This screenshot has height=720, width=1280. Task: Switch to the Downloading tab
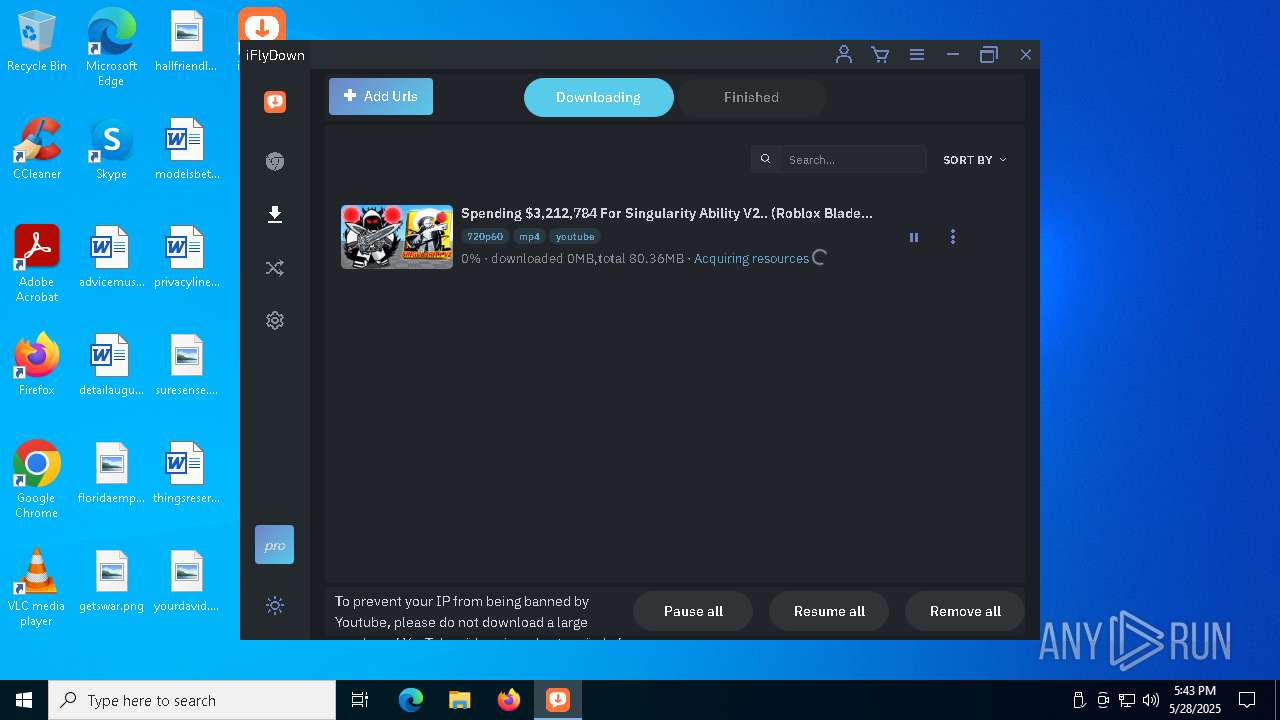pos(599,97)
